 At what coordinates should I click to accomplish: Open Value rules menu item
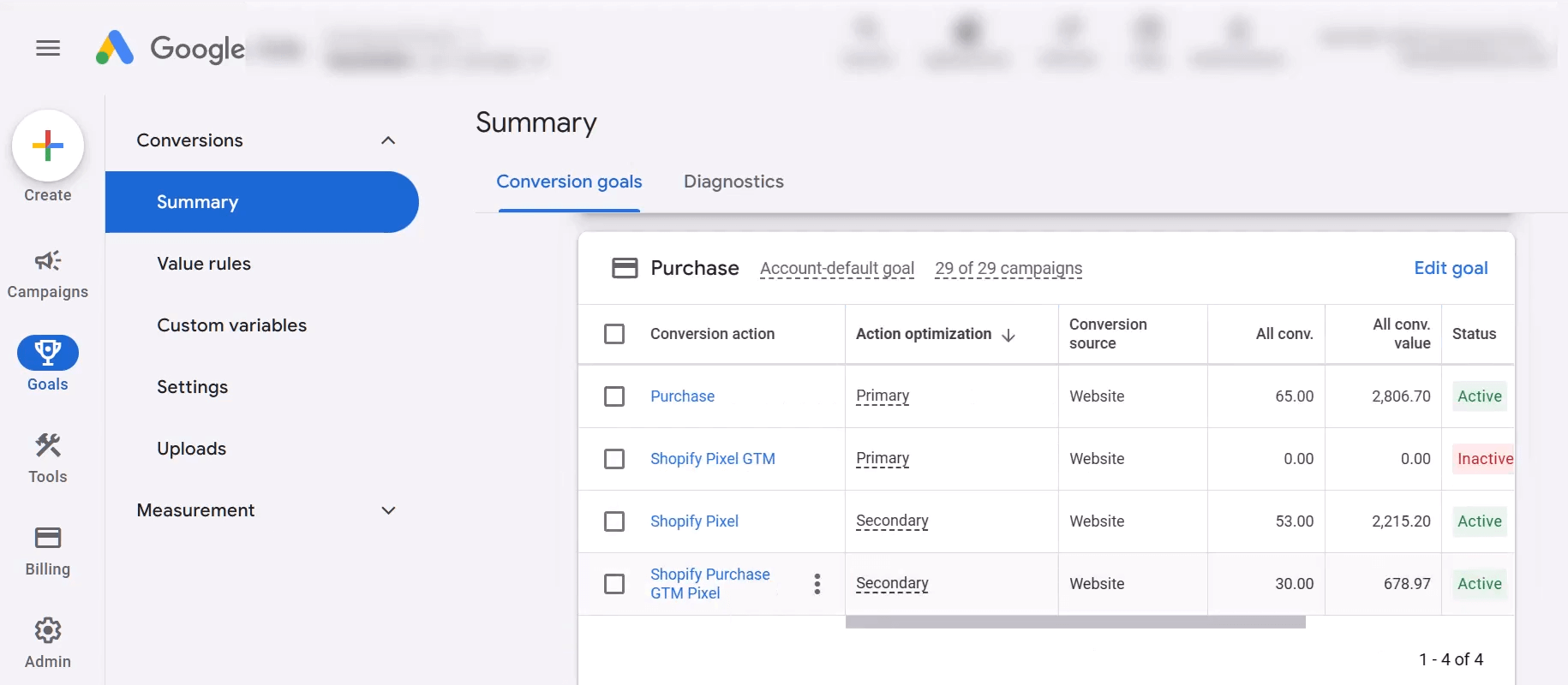tap(204, 264)
